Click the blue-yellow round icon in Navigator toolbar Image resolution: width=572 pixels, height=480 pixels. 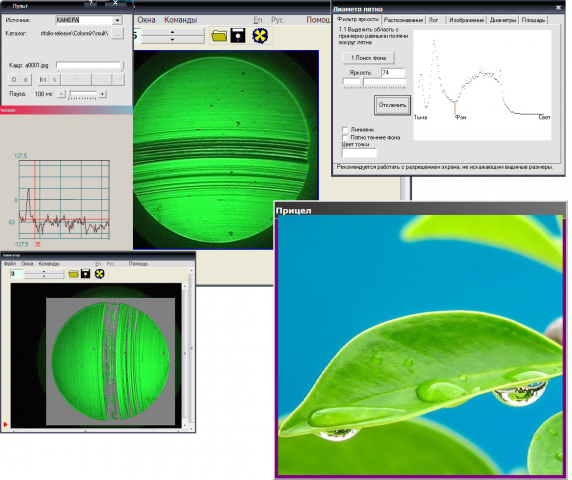click(100, 274)
